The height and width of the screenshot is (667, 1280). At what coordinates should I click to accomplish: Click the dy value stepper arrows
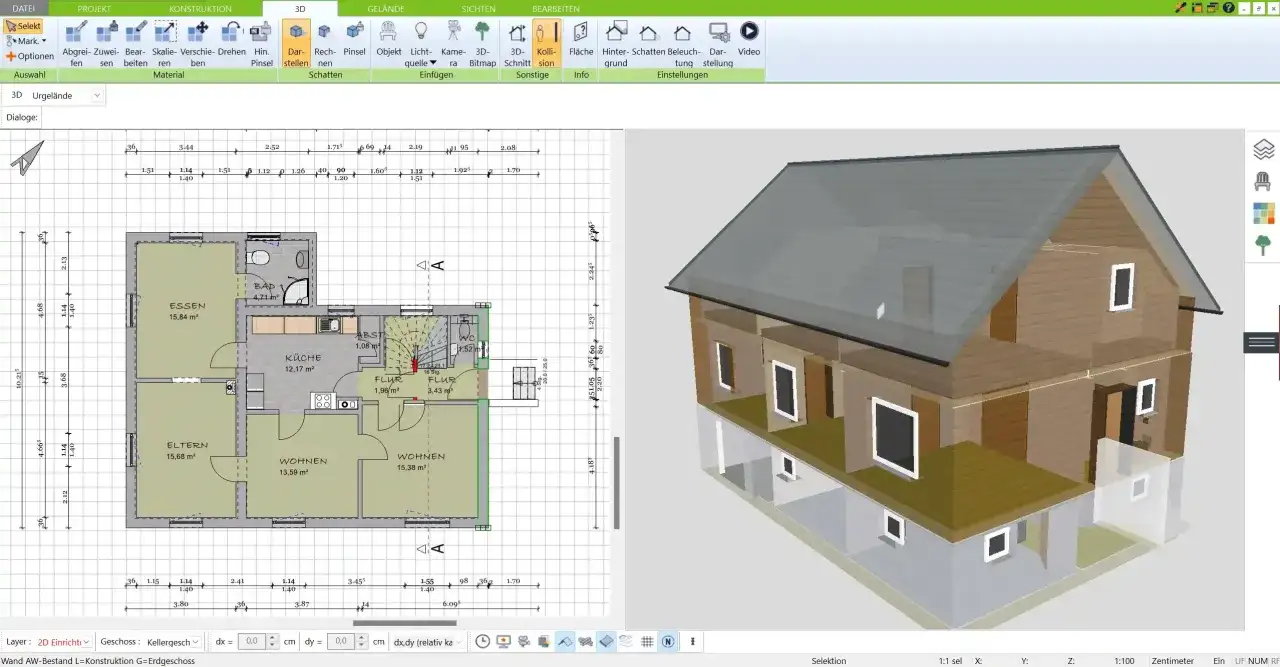coord(362,641)
